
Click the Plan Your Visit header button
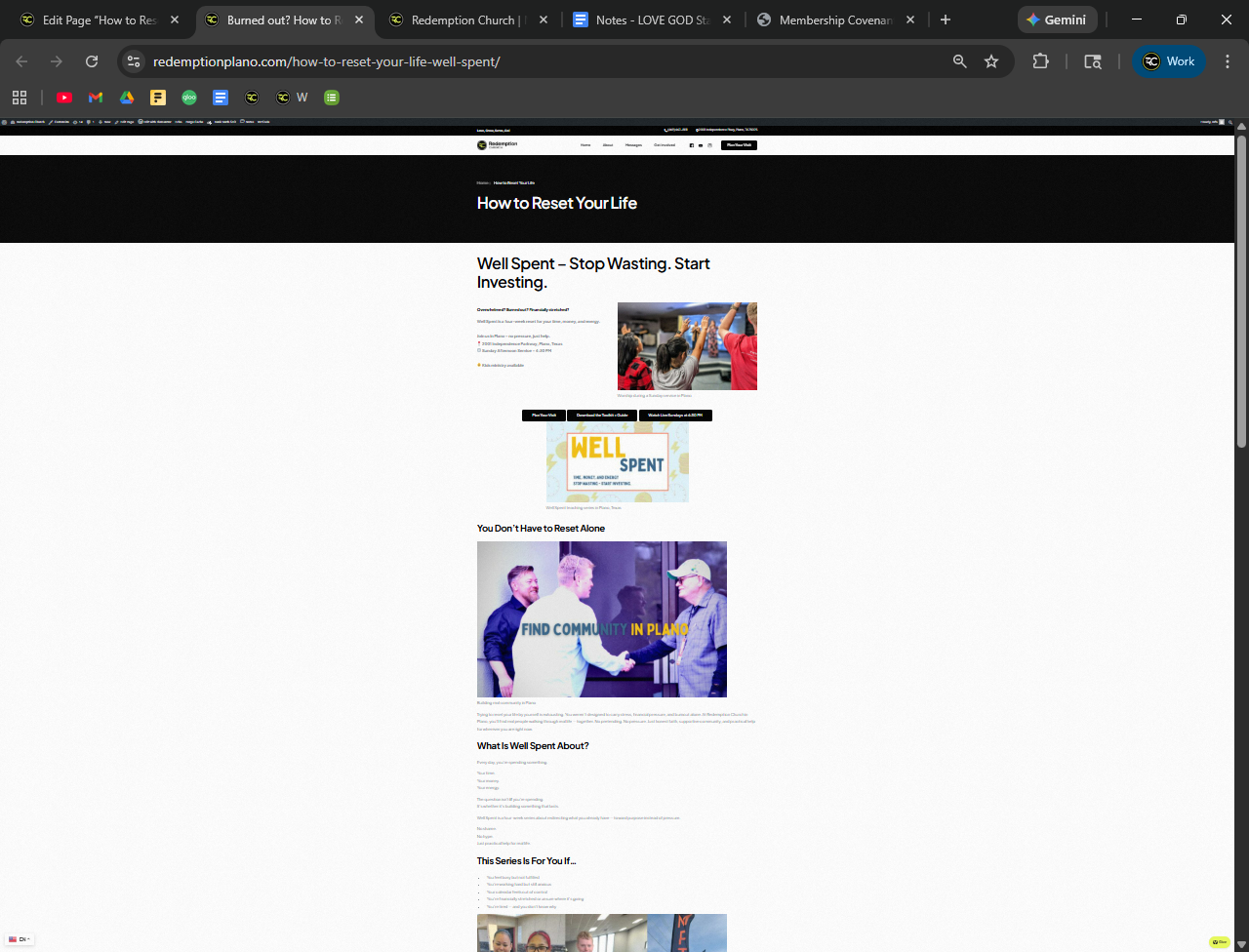click(x=739, y=145)
